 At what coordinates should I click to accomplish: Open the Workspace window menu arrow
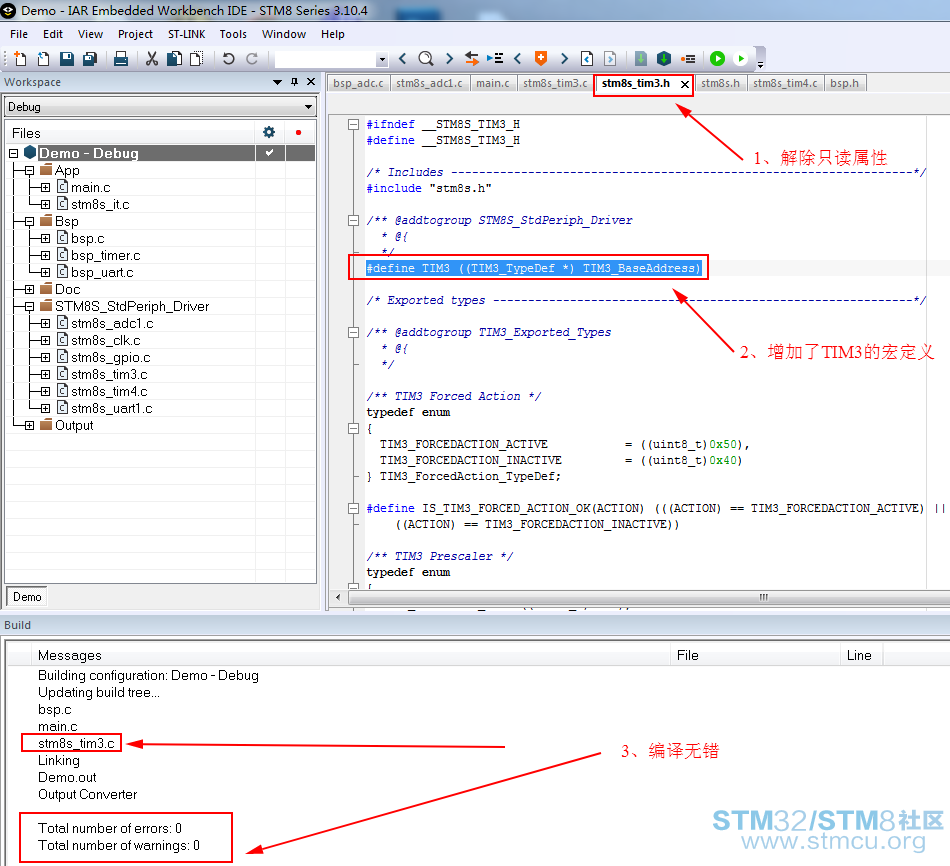pos(277,82)
